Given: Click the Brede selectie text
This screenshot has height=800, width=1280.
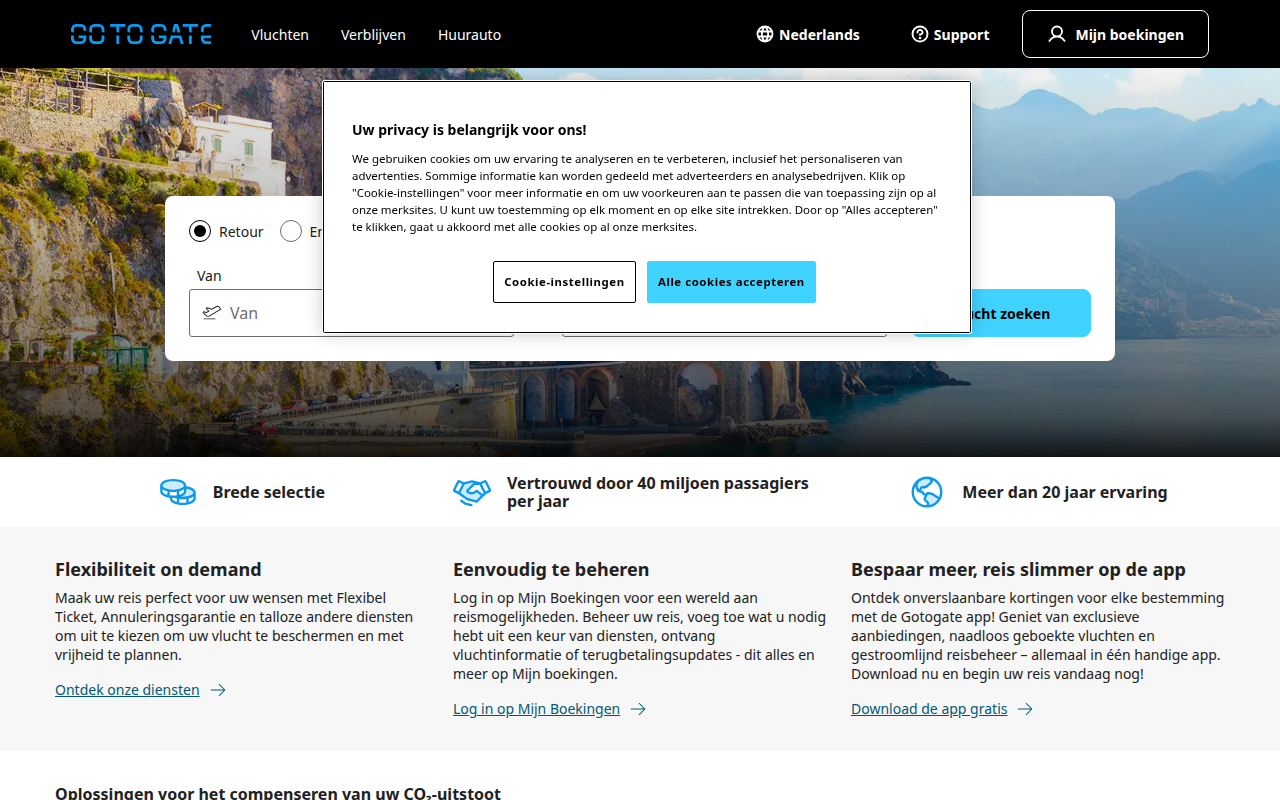Looking at the screenshot, I should [269, 492].
